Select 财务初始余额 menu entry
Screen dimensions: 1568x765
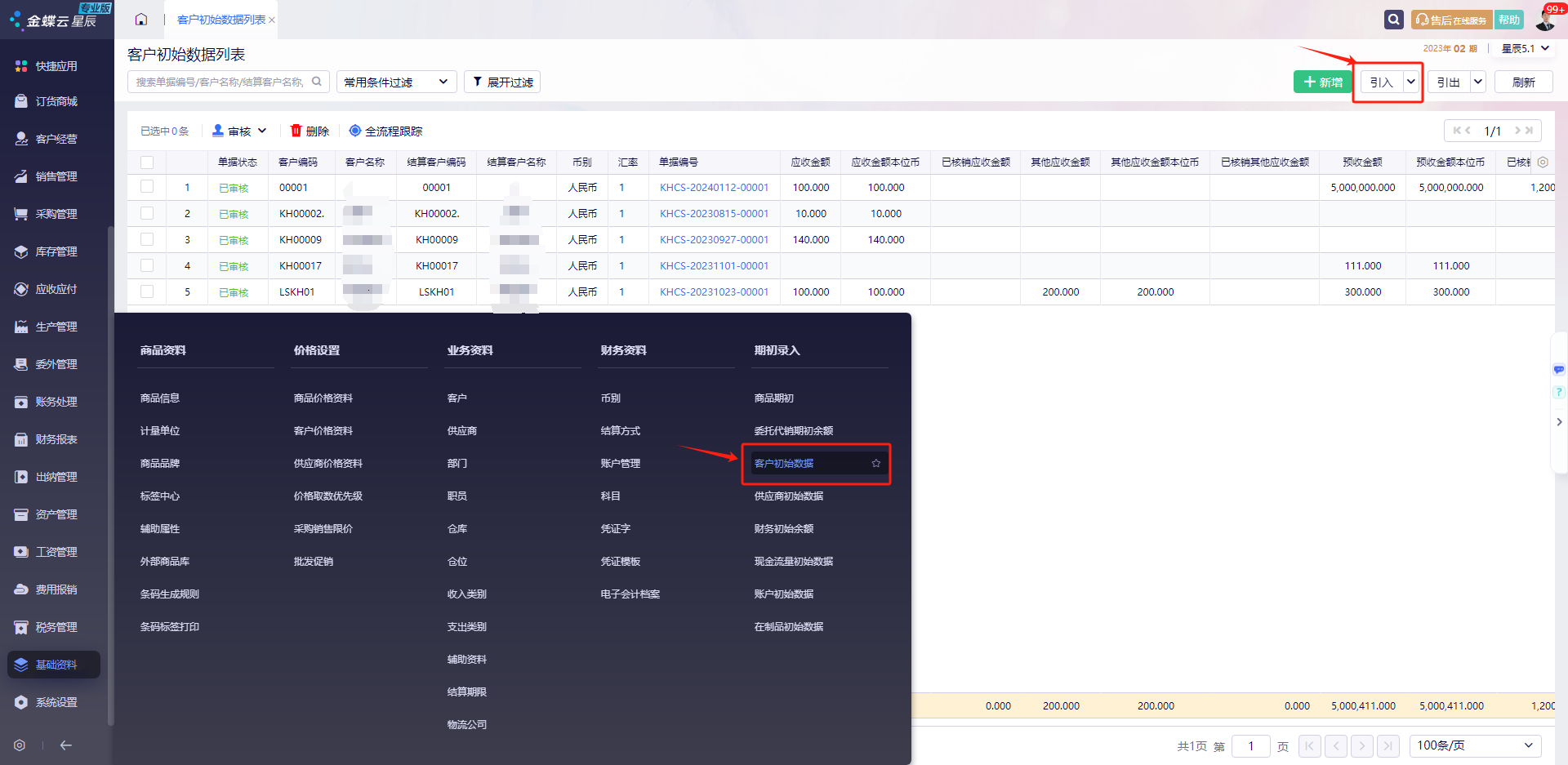point(784,528)
